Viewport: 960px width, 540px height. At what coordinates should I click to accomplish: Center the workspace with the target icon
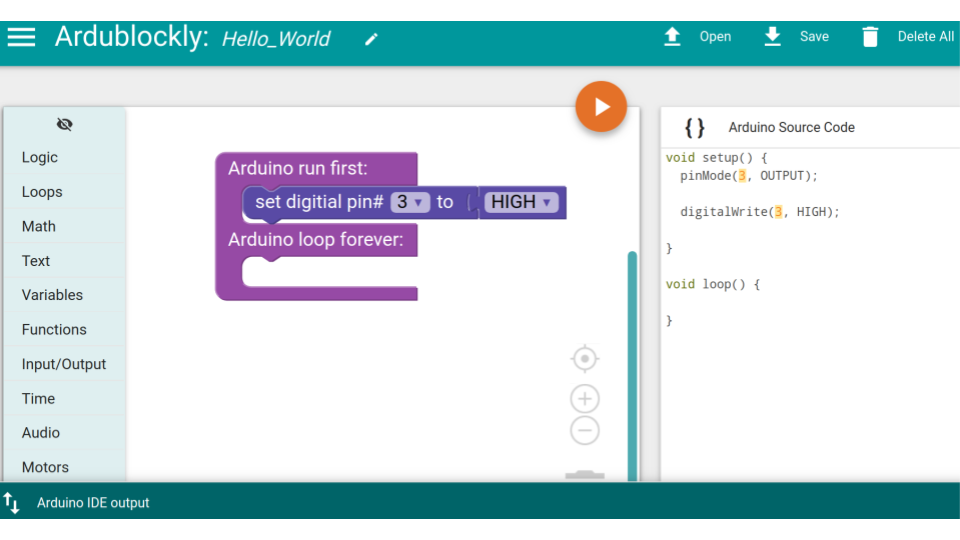(x=585, y=358)
